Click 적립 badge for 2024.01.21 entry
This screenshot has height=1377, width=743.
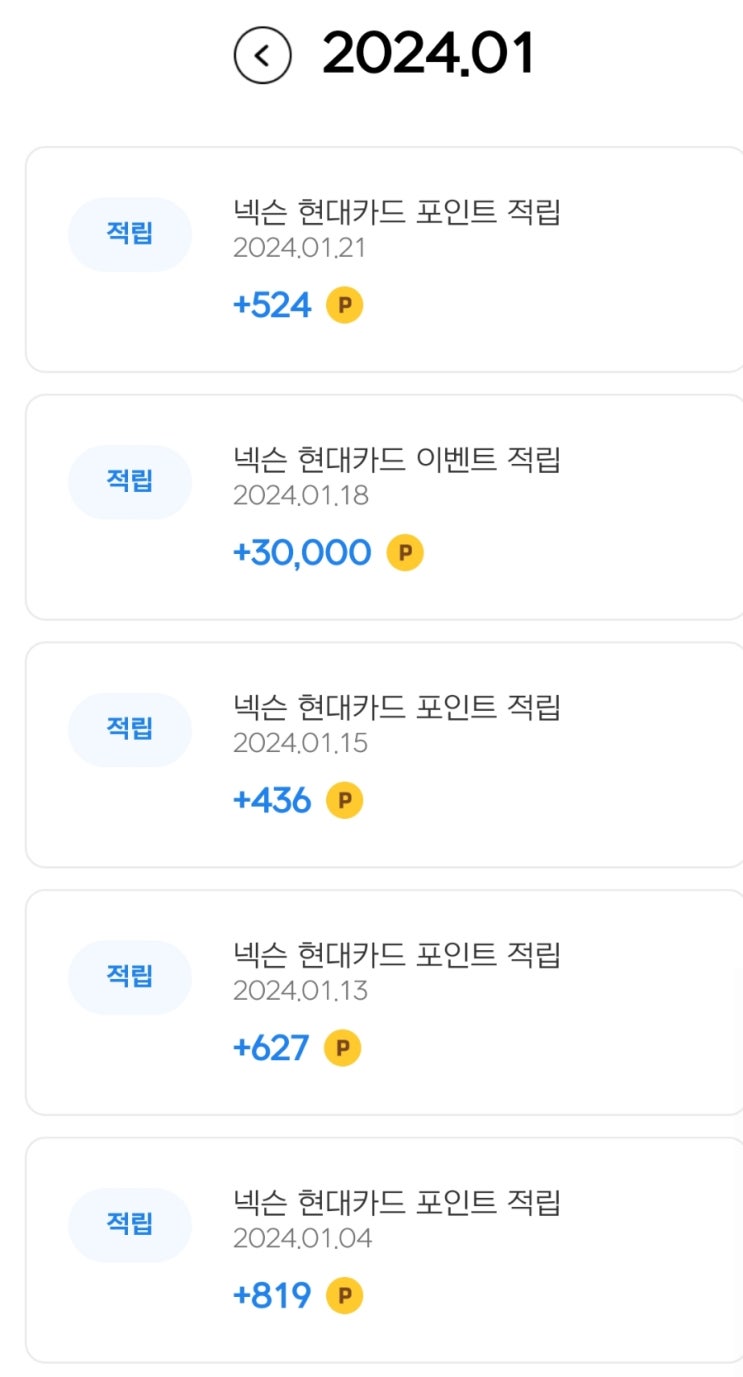(x=130, y=234)
